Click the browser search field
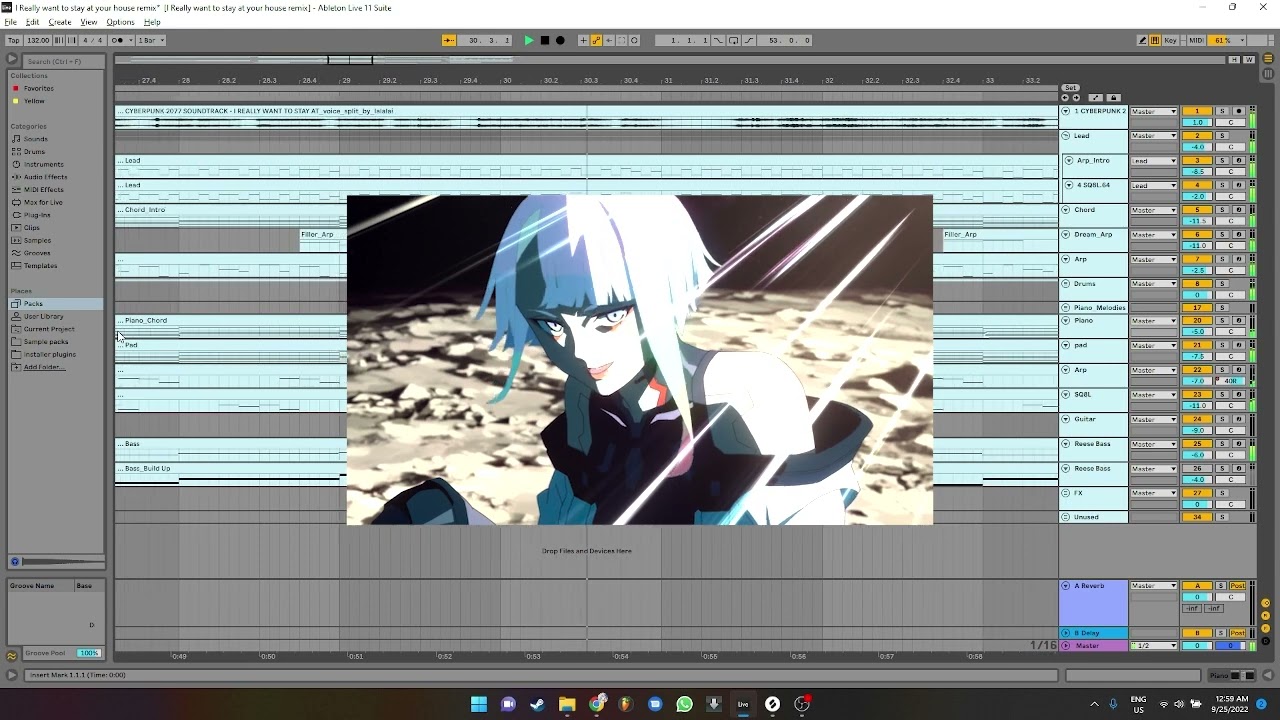This screenshot has height=720, width=1280. tap(62, 61)
